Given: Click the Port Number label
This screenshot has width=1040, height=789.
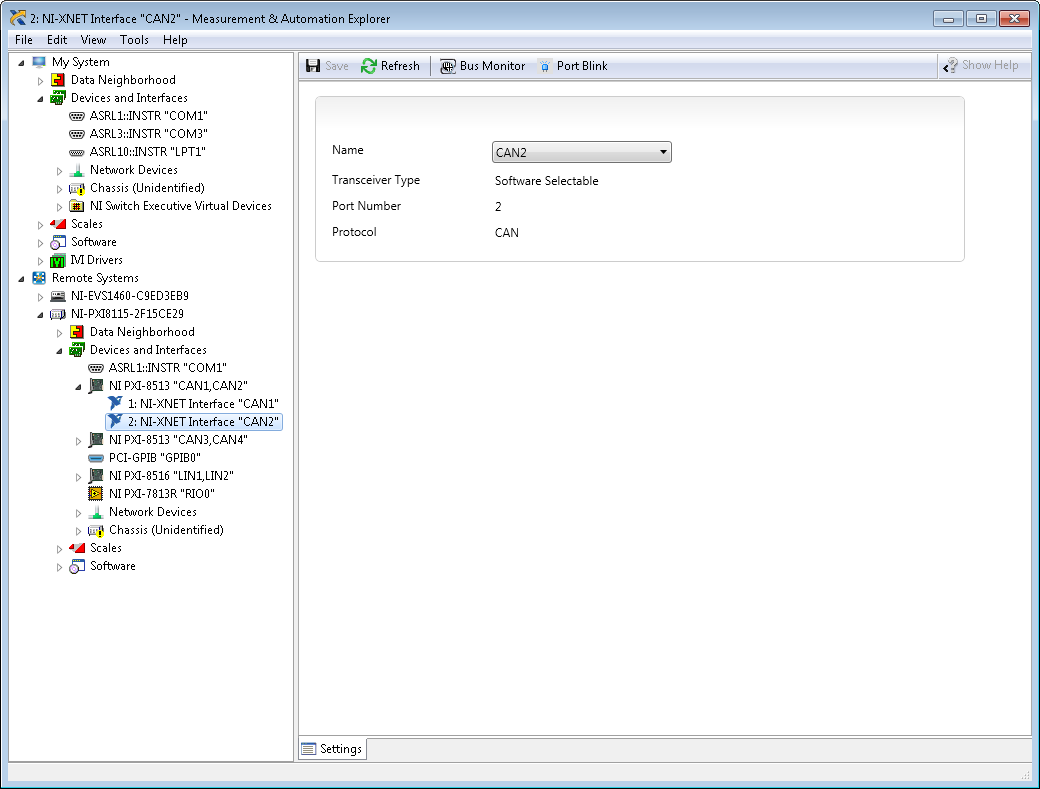Looking at the screenshot, I should click(x=366, y=206).
